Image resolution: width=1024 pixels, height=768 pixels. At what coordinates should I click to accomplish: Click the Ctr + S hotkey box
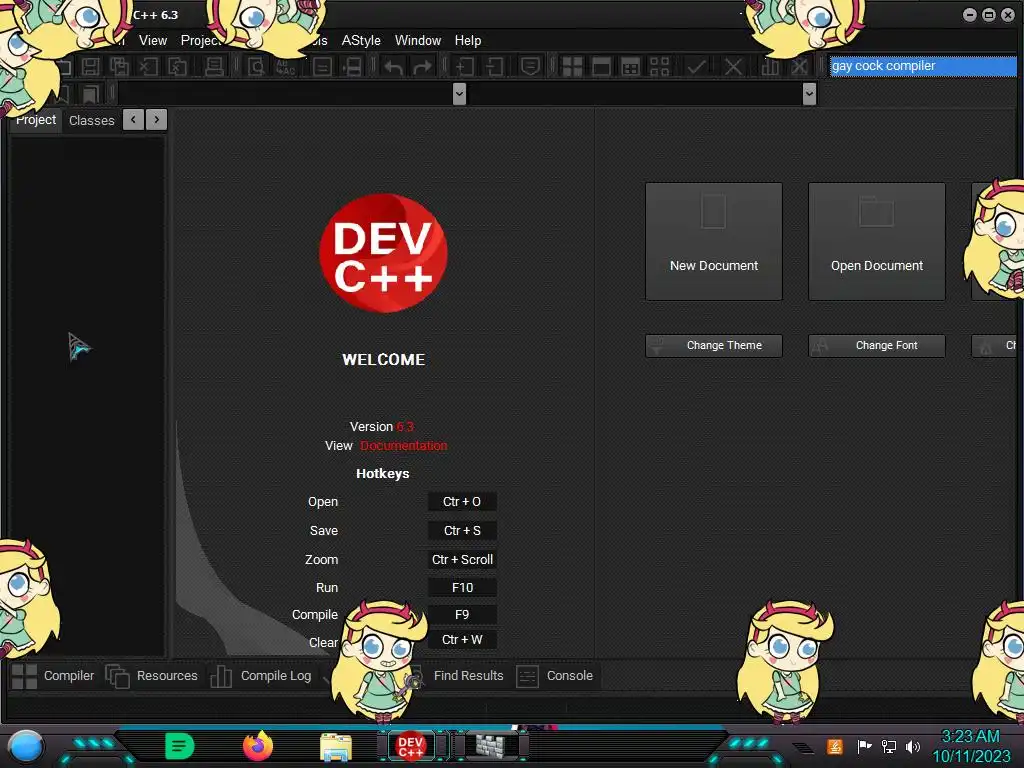462,530
